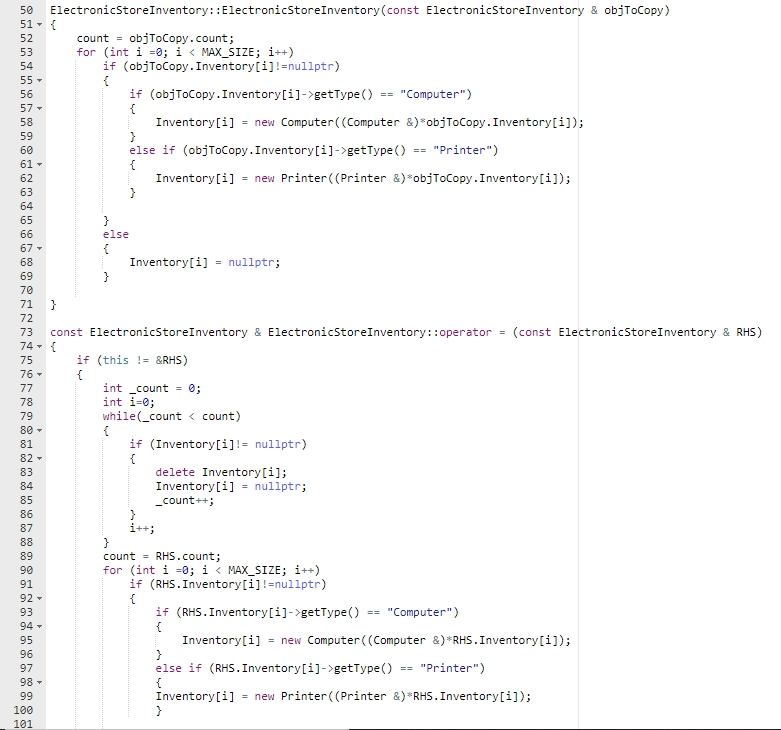The height and width of the screenshot is (730, 781).
Task: Click 'int i=0;' on line 78
Action: (129, 402)
